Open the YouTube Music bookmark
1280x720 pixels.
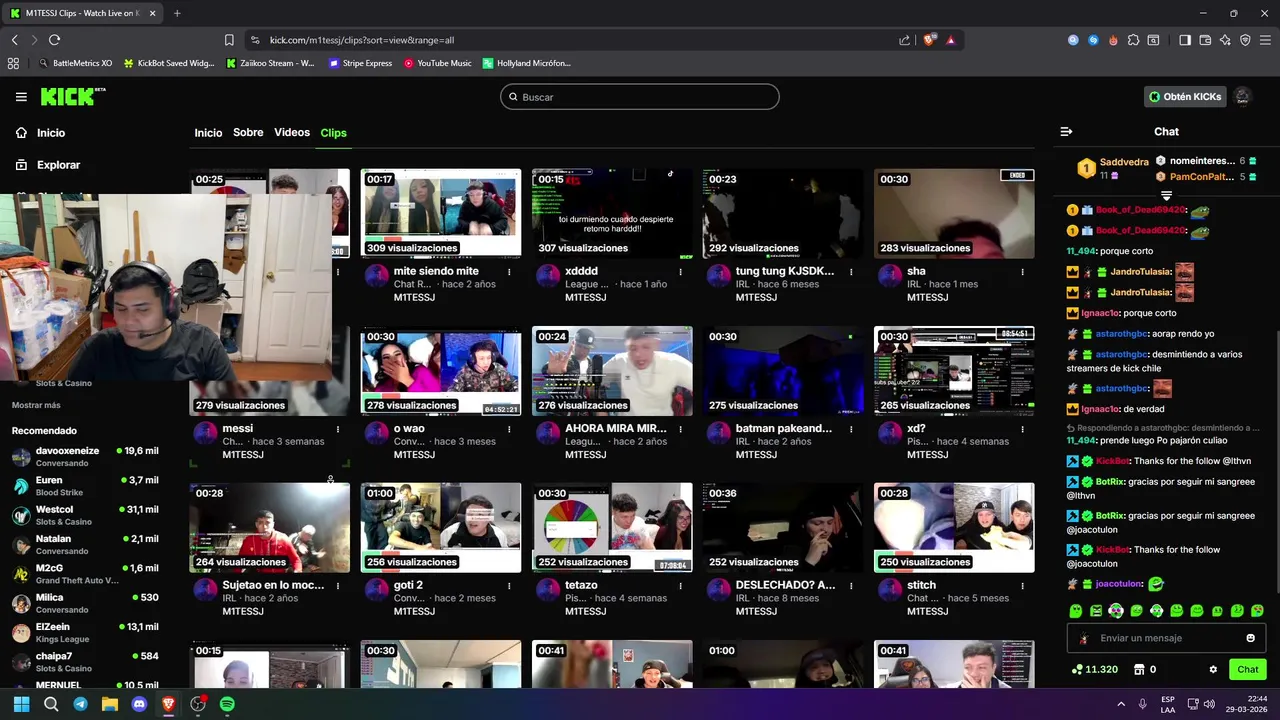click(x=437, y=63)
